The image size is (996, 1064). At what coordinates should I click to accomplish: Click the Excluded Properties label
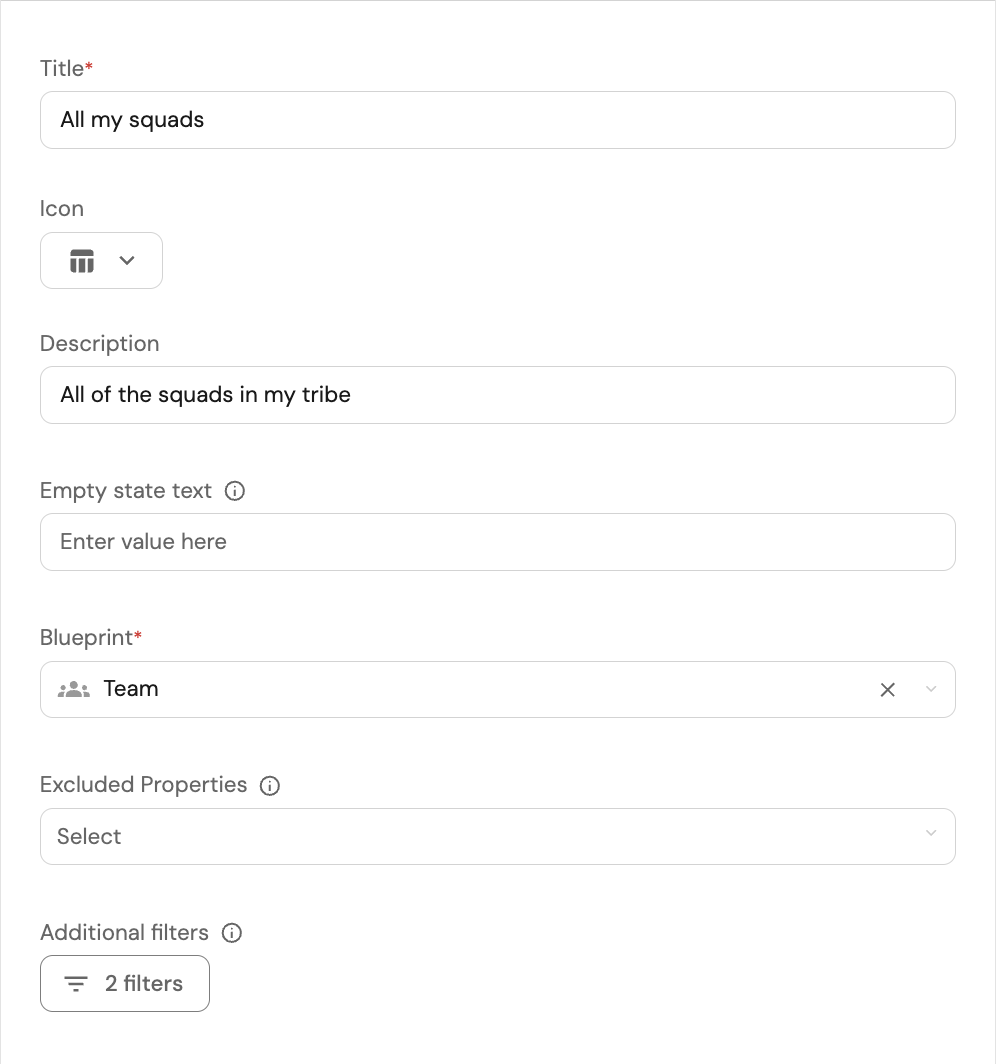click(143, 785)
